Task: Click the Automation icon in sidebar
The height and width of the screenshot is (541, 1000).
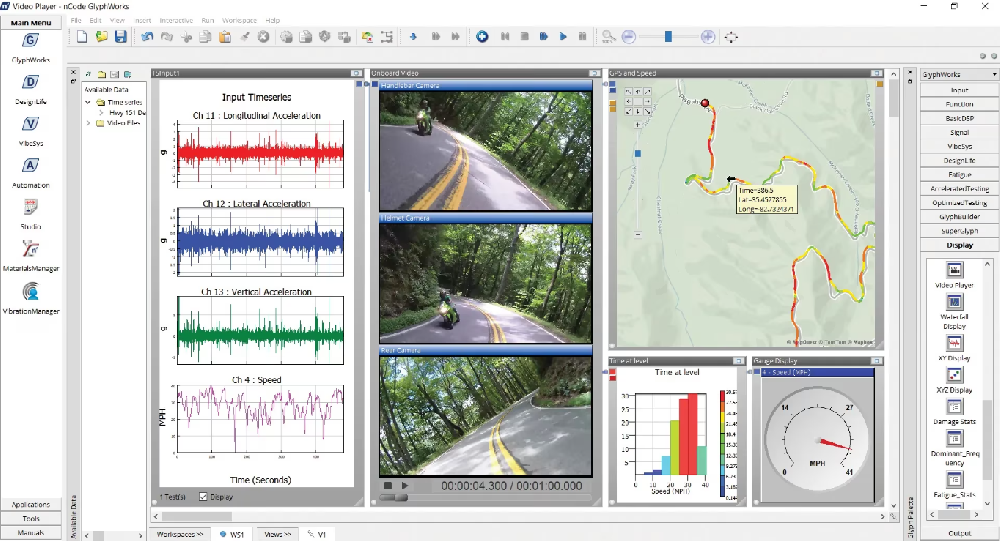Action: 30,166
